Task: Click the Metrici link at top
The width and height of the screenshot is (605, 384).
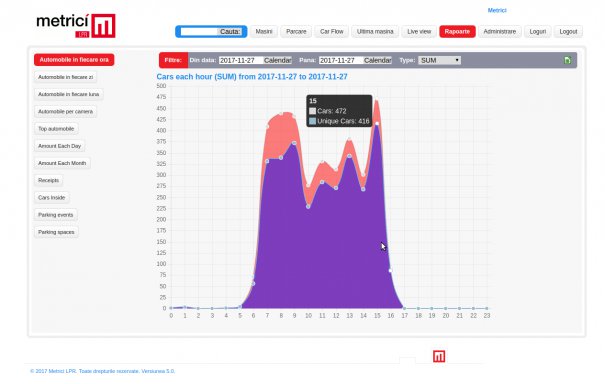Action: point(497,10)
